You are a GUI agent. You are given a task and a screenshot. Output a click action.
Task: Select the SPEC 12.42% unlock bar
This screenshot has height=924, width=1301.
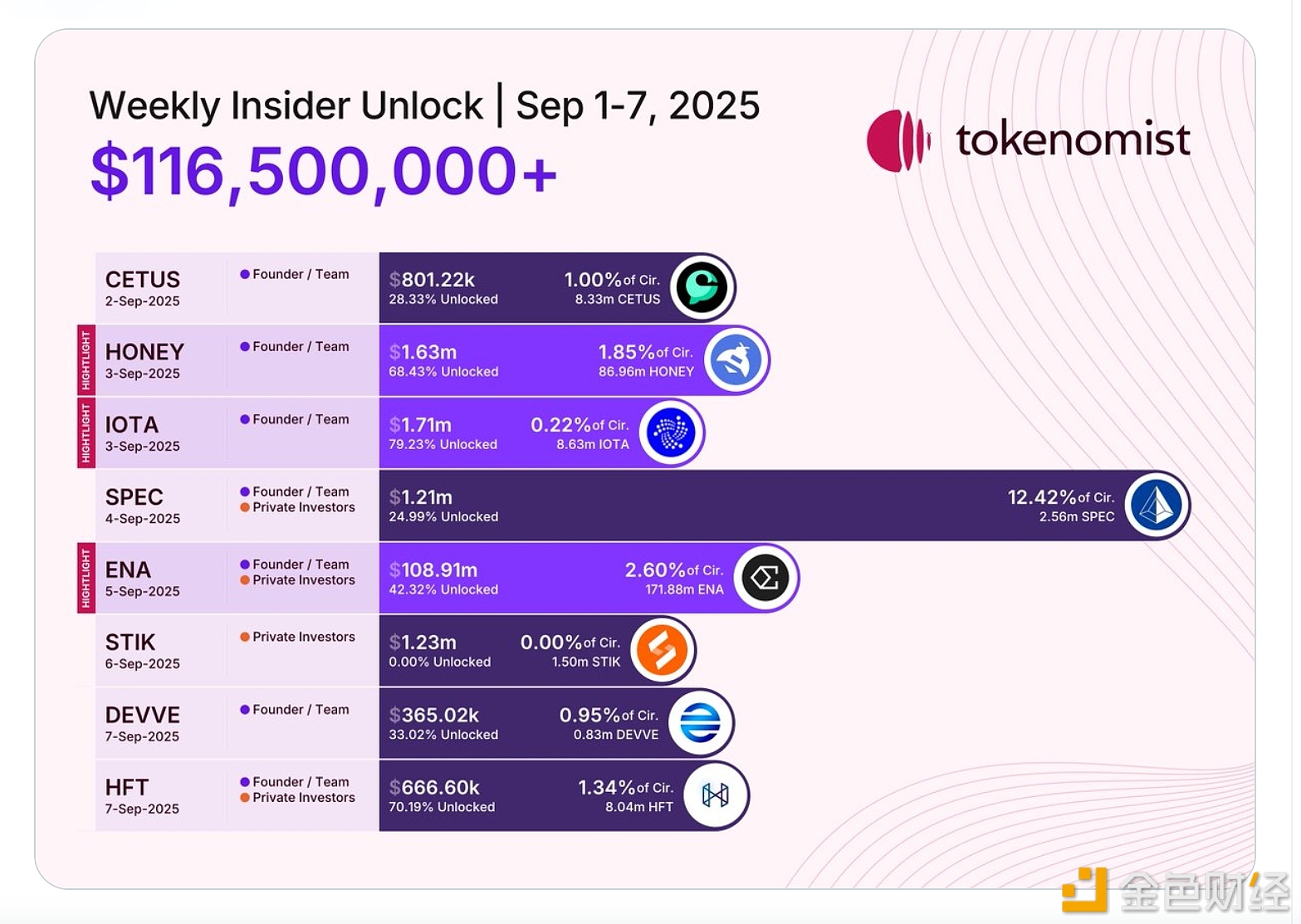(747, 505)
